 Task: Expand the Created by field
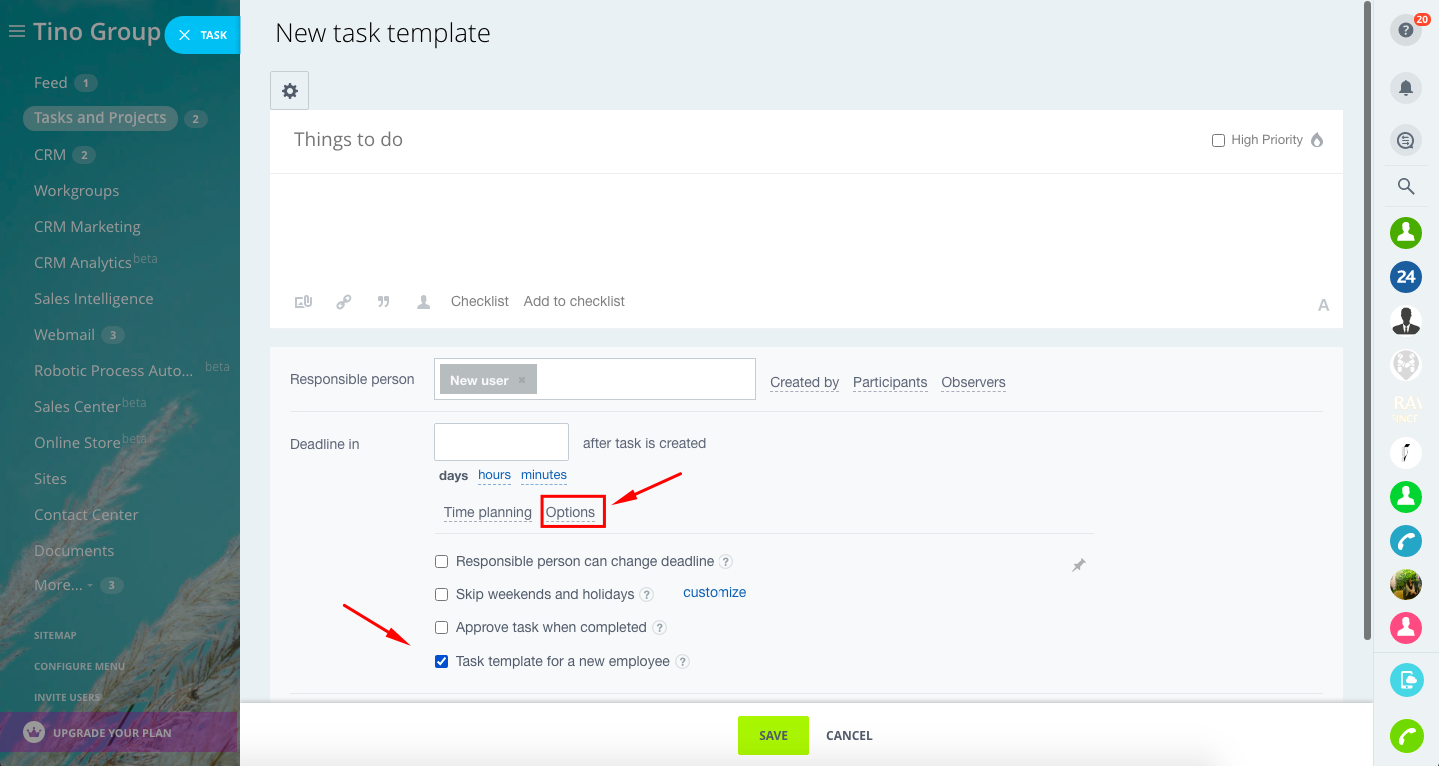point(804,382)
